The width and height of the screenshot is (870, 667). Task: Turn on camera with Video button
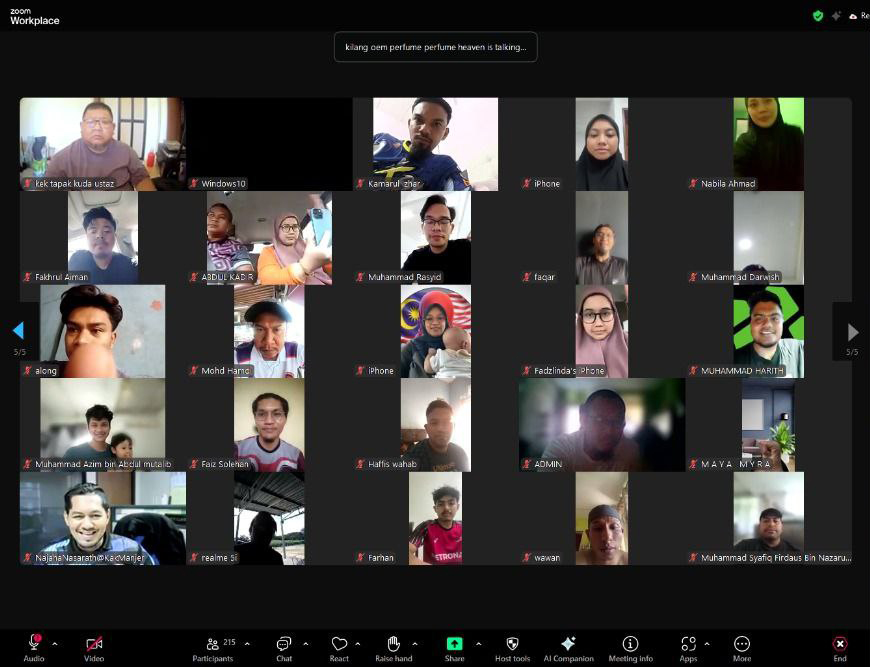pyautogui.click(x=94, y=645)
